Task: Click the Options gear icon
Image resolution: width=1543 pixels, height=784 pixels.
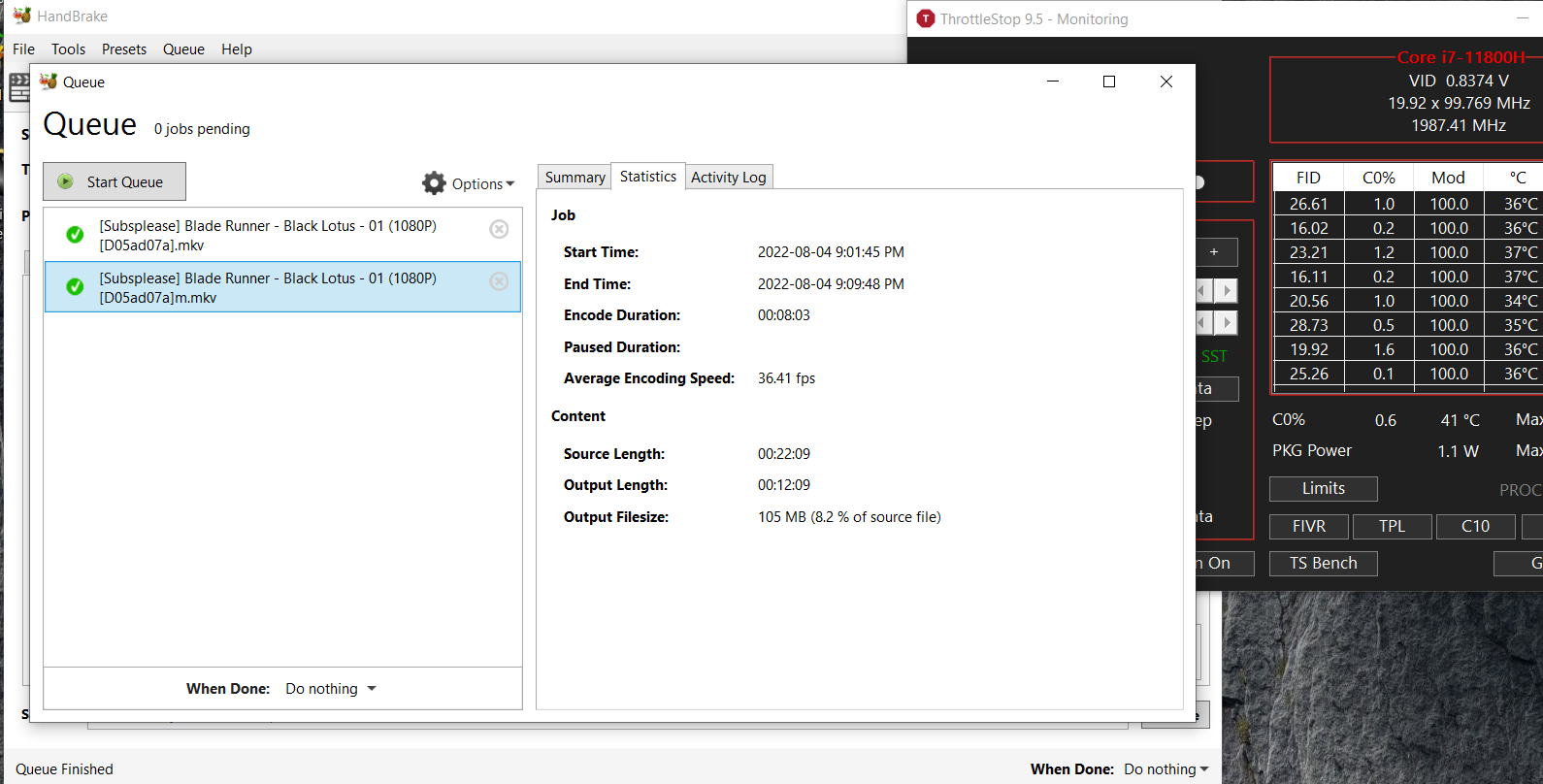Action: pyautogui.click(x=434, y=183)
